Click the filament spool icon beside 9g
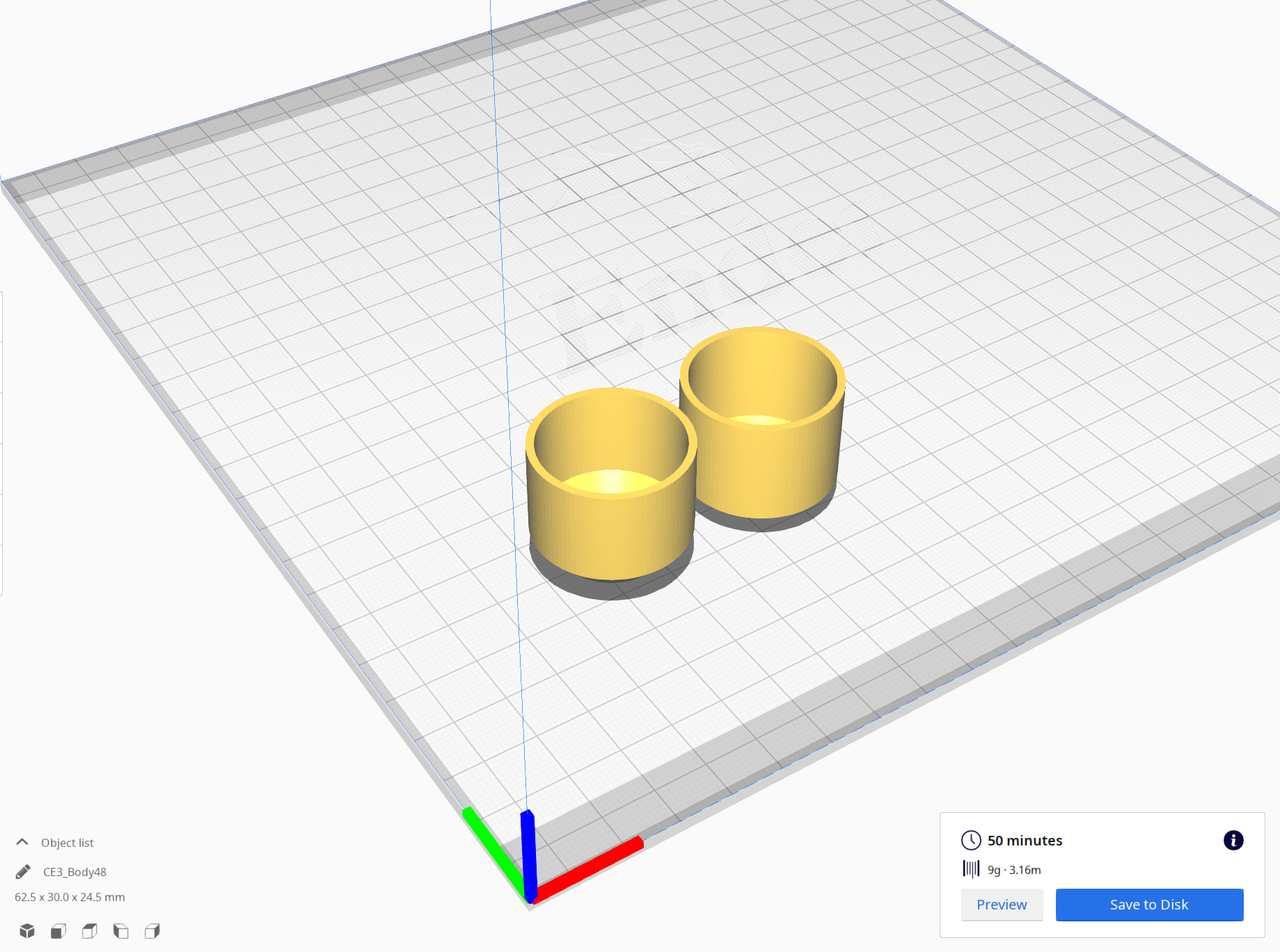The width and height of the screenshot is (1280, 952). click(x=971, y=869)
